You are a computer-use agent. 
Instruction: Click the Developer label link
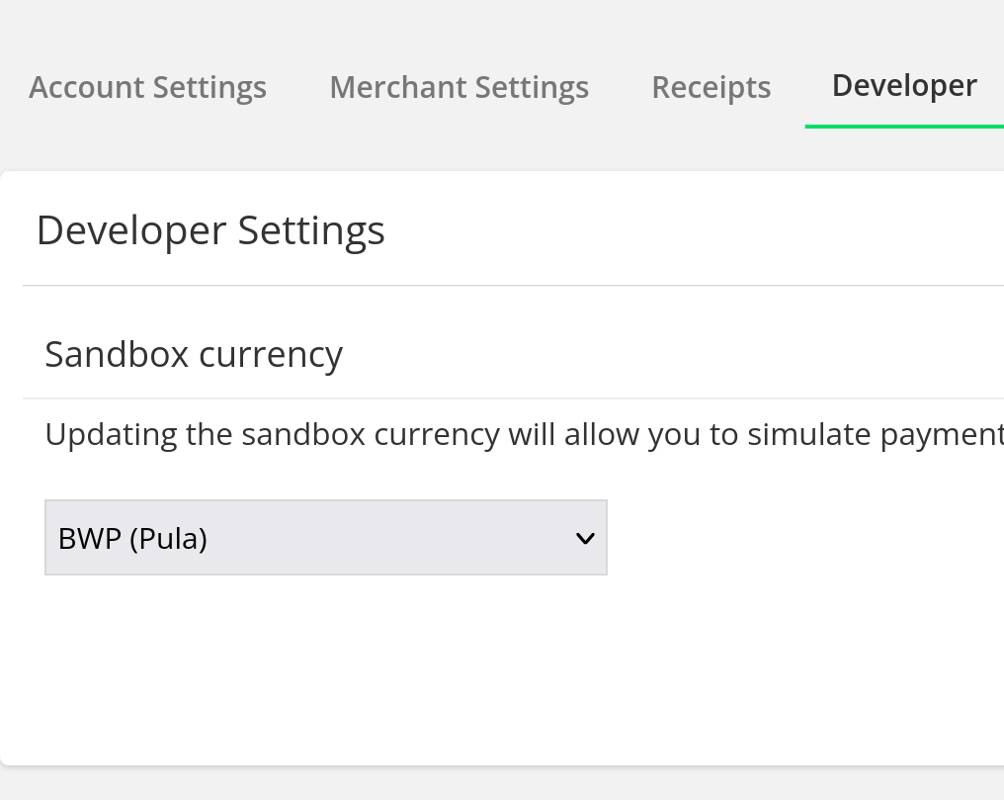point(903,85)
